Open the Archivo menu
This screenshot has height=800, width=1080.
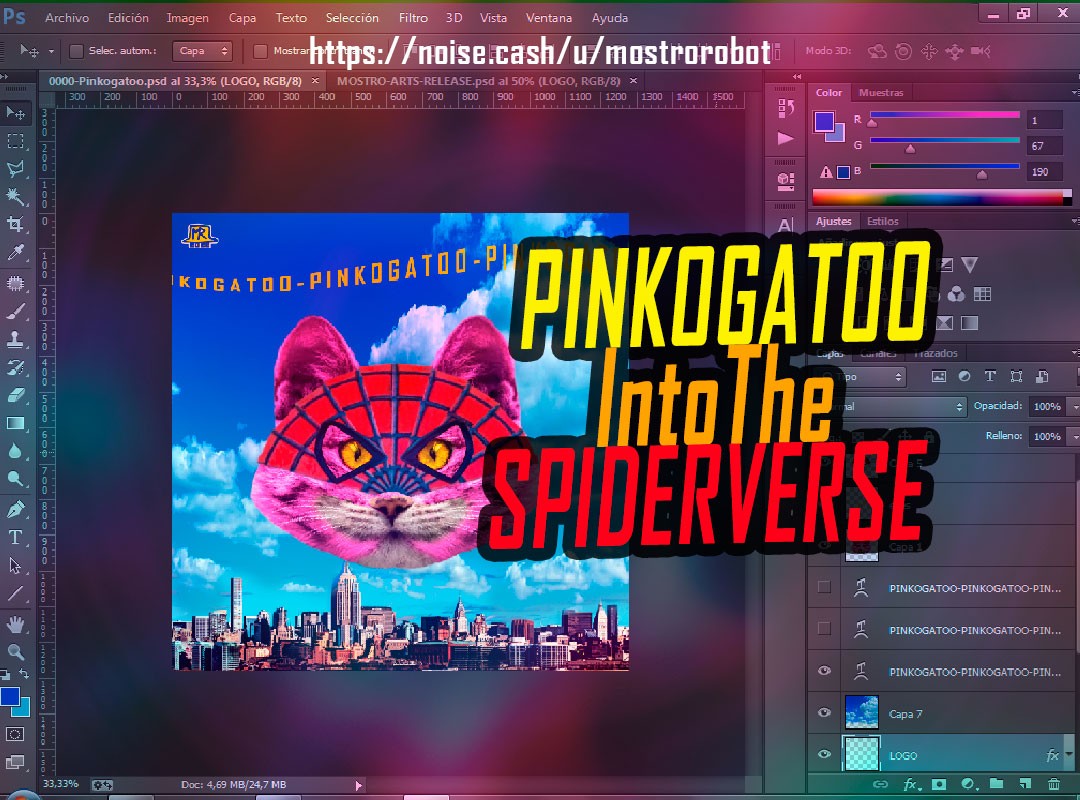67,18
